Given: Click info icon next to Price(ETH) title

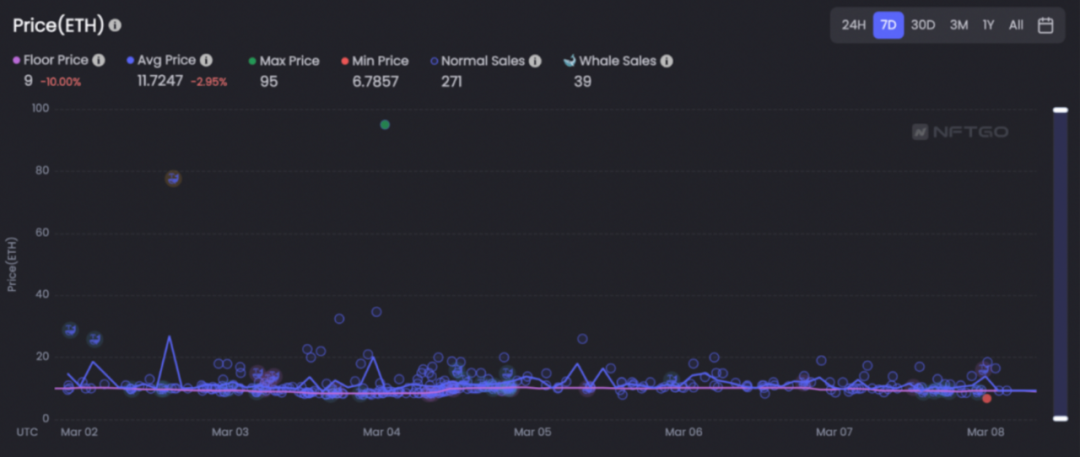Looking at the screenshot, I should pos(115,26).
